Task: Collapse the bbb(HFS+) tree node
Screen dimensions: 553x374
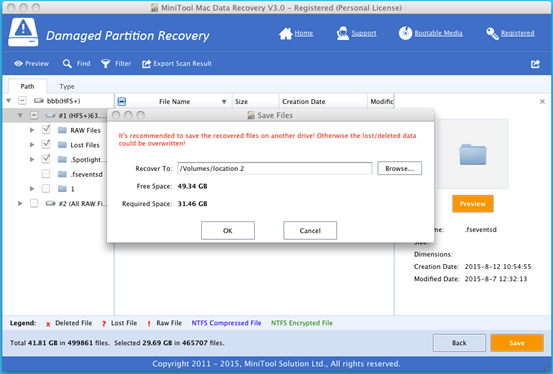Action: pos(9,101)
